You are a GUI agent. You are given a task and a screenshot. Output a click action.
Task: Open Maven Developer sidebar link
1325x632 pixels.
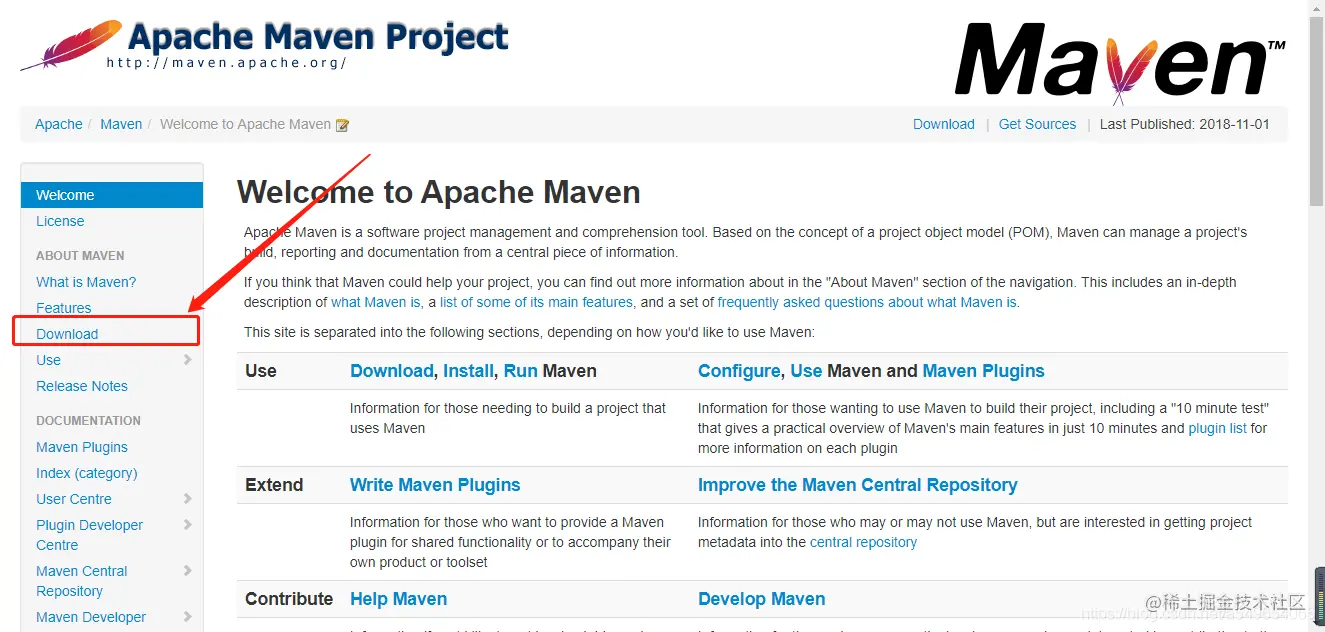point(91,617)
